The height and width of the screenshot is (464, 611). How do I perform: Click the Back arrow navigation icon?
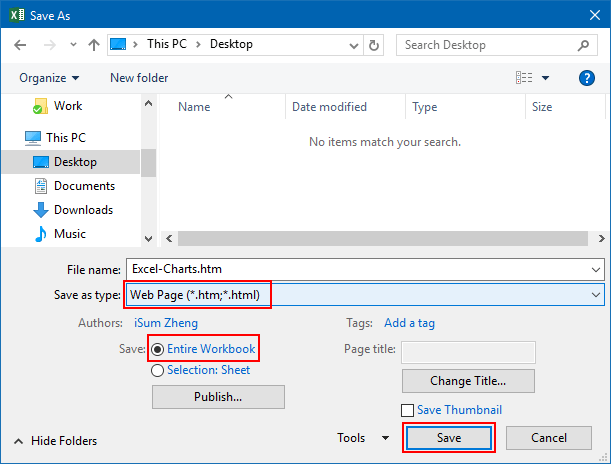[20, 45]
